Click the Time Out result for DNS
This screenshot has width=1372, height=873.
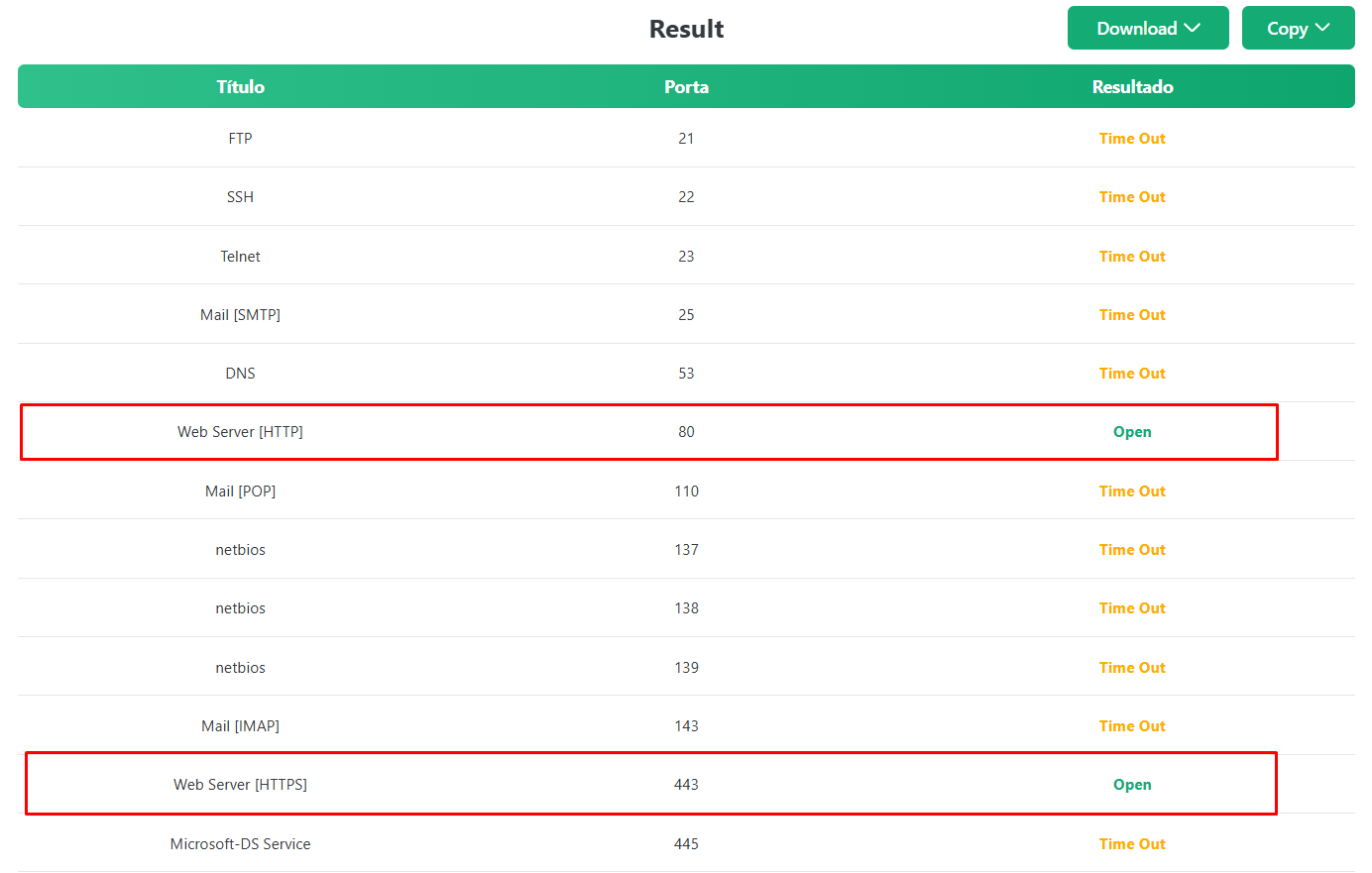(x=1132, y=374)
